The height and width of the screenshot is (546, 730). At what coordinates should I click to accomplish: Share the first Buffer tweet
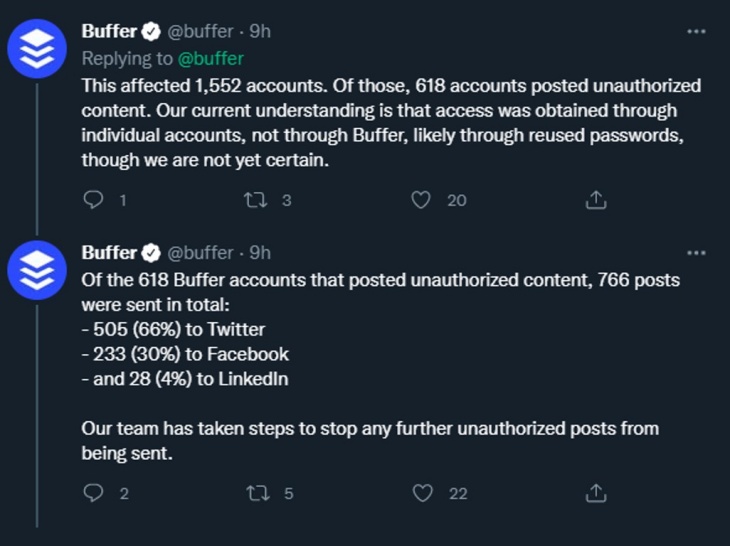tap(596, 200)
